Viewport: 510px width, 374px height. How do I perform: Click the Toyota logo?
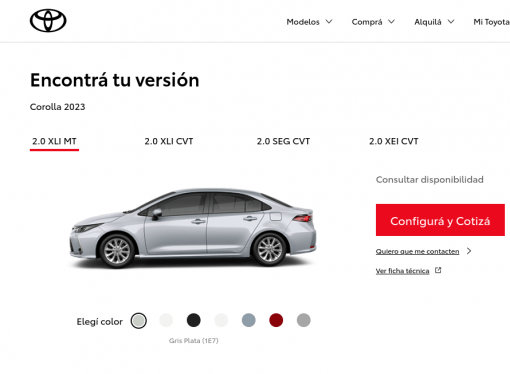pyautogui.click(x=48, y=21)
